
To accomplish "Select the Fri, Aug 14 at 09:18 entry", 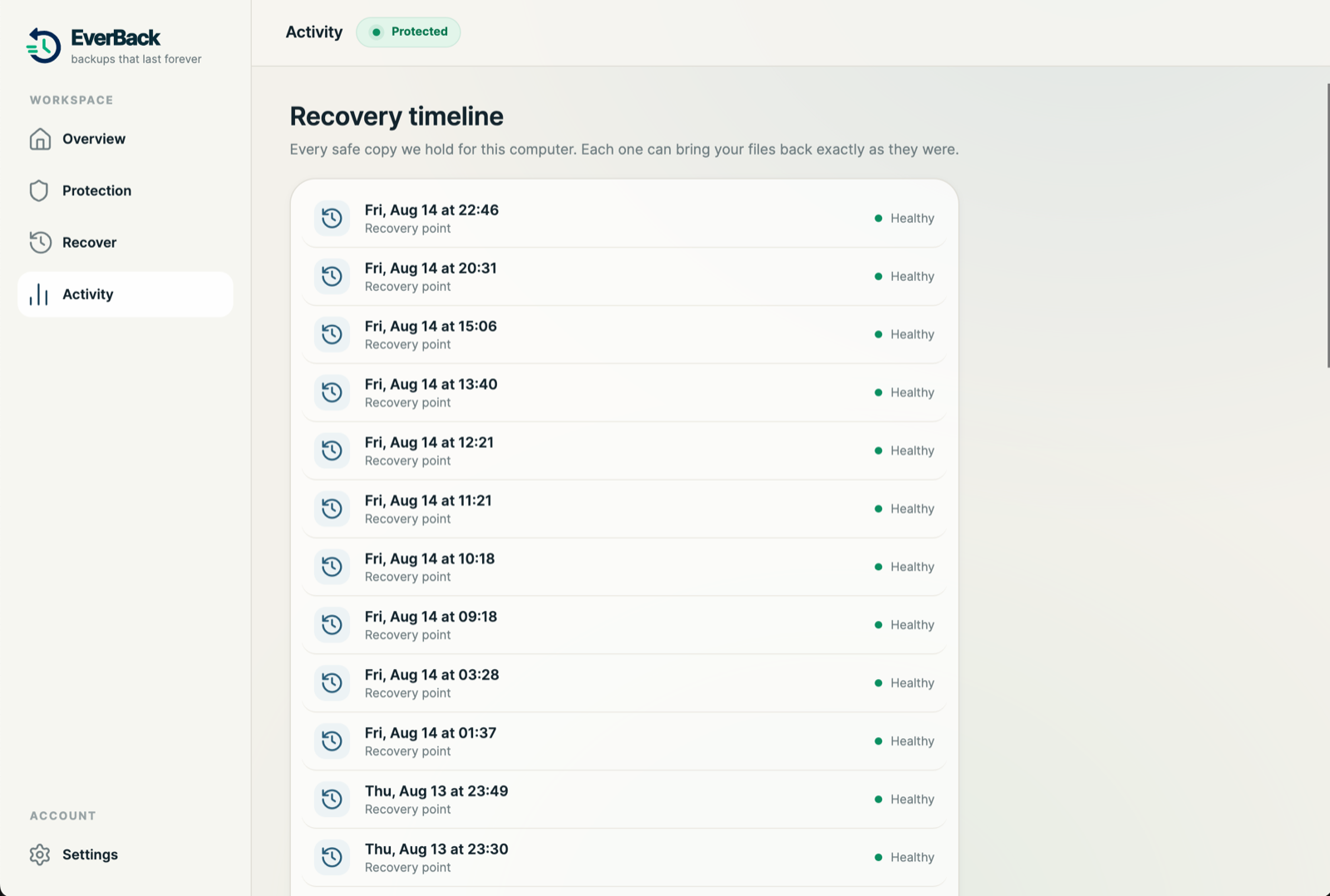I will [624, 625].
